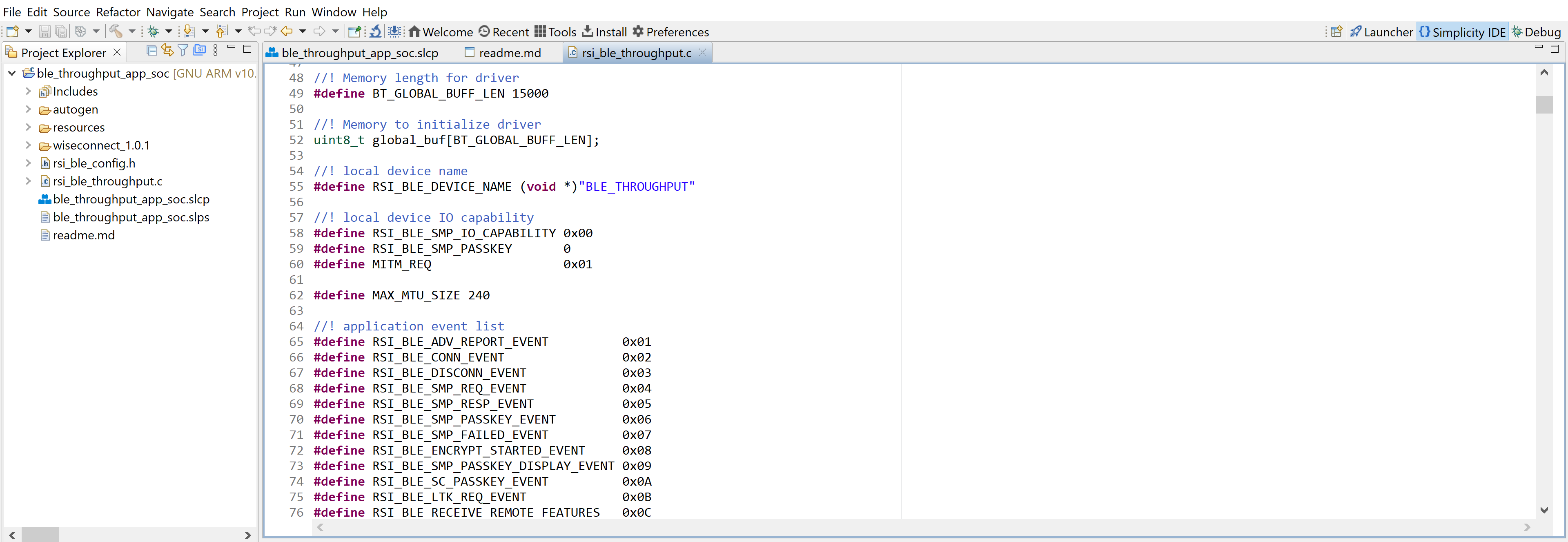Click the Build hammer icon
This screenshot has width=1568, height=542.
[116, 31]
